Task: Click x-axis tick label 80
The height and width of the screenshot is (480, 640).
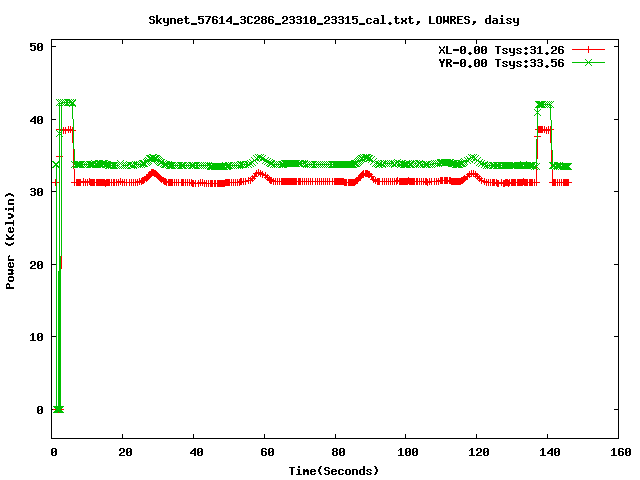Action: (x=338, y=452)
